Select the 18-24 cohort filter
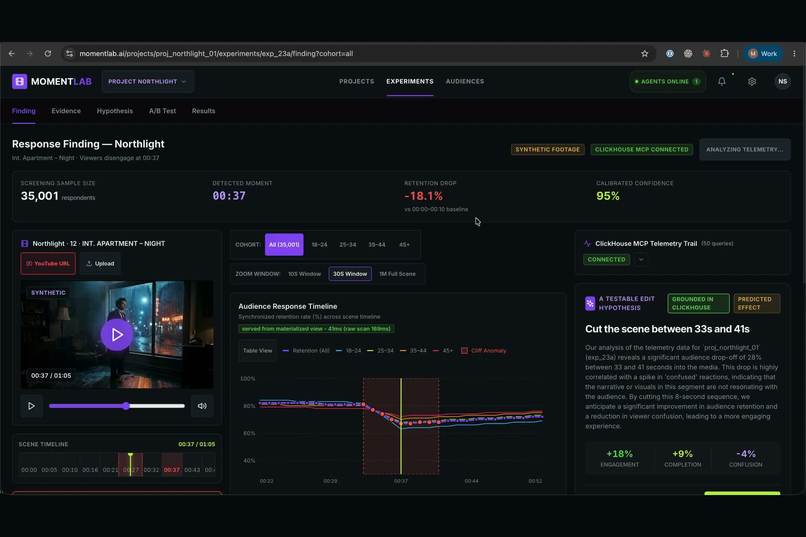The width and height of the screenshot is (806, 537). 319,245
